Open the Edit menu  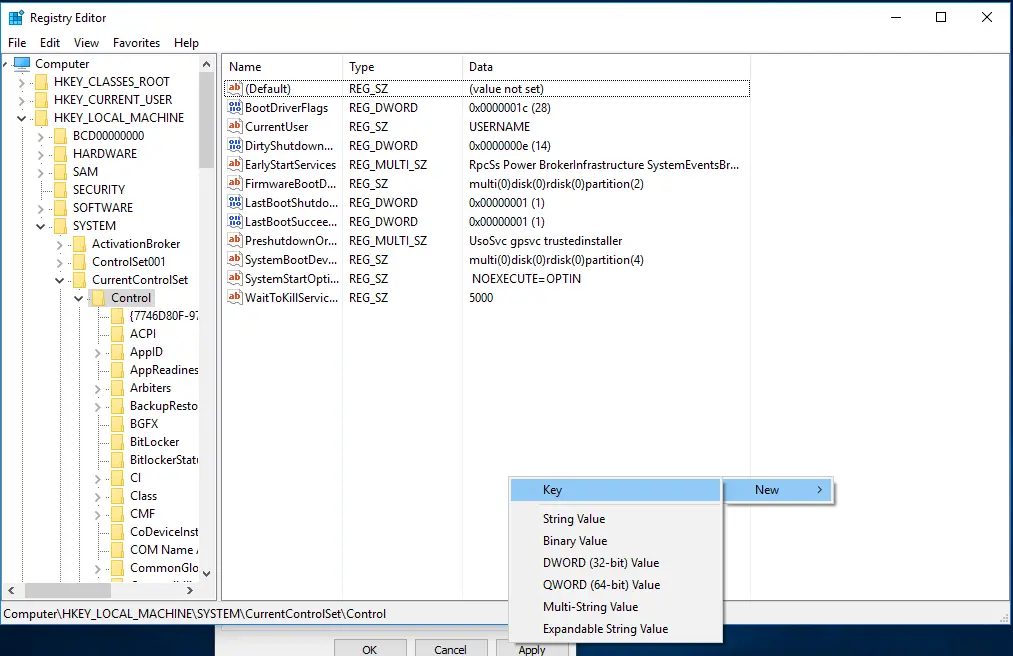click(x=50, y=43)
